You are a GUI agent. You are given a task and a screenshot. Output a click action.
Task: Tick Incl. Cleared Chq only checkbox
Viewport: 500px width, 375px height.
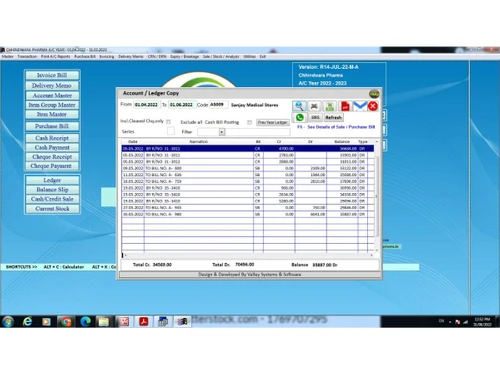tap(168, 122)
